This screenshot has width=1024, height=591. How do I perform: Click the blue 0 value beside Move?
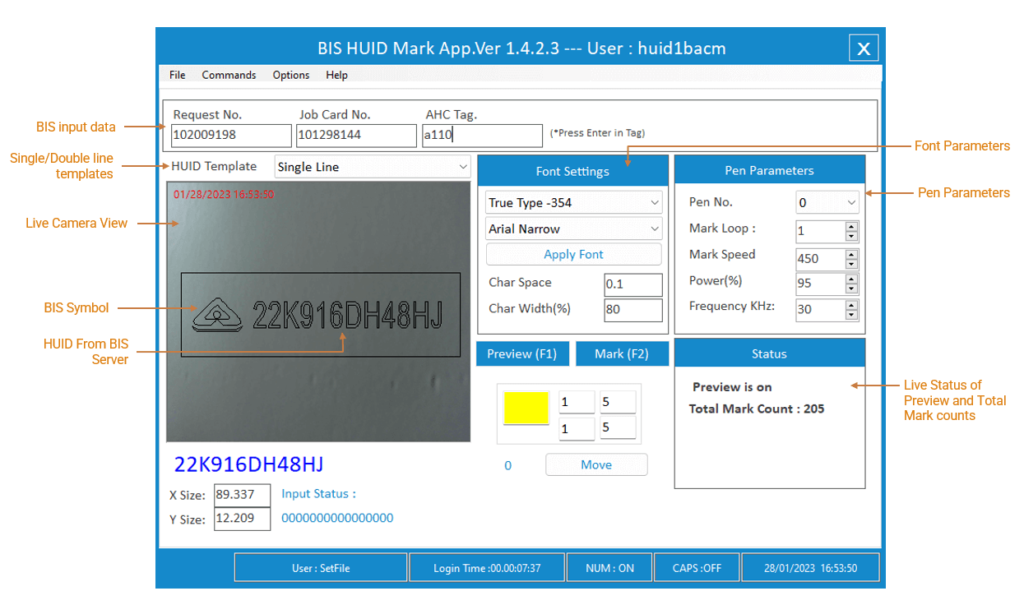508,466
